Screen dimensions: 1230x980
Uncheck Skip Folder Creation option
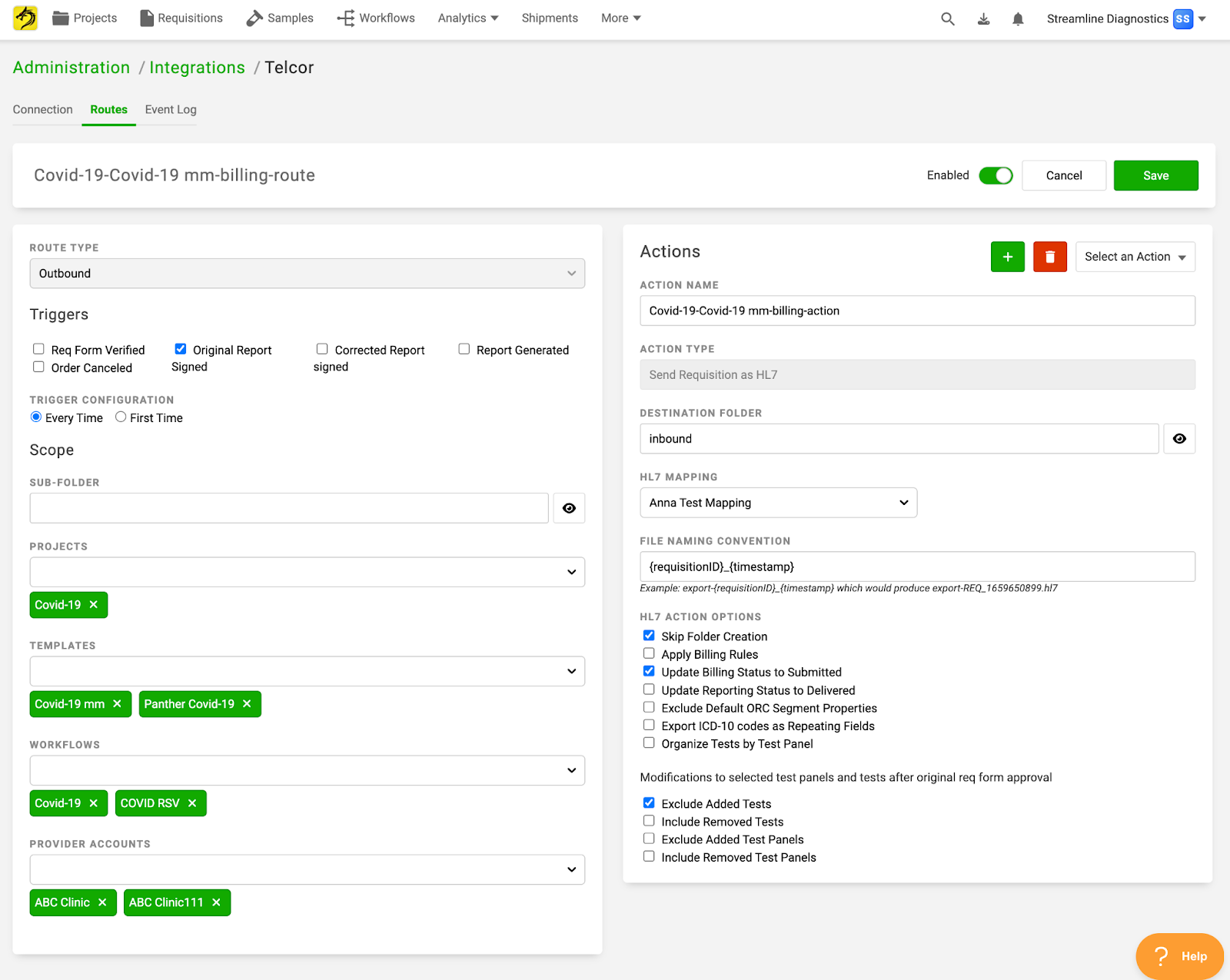coord(649,636)
